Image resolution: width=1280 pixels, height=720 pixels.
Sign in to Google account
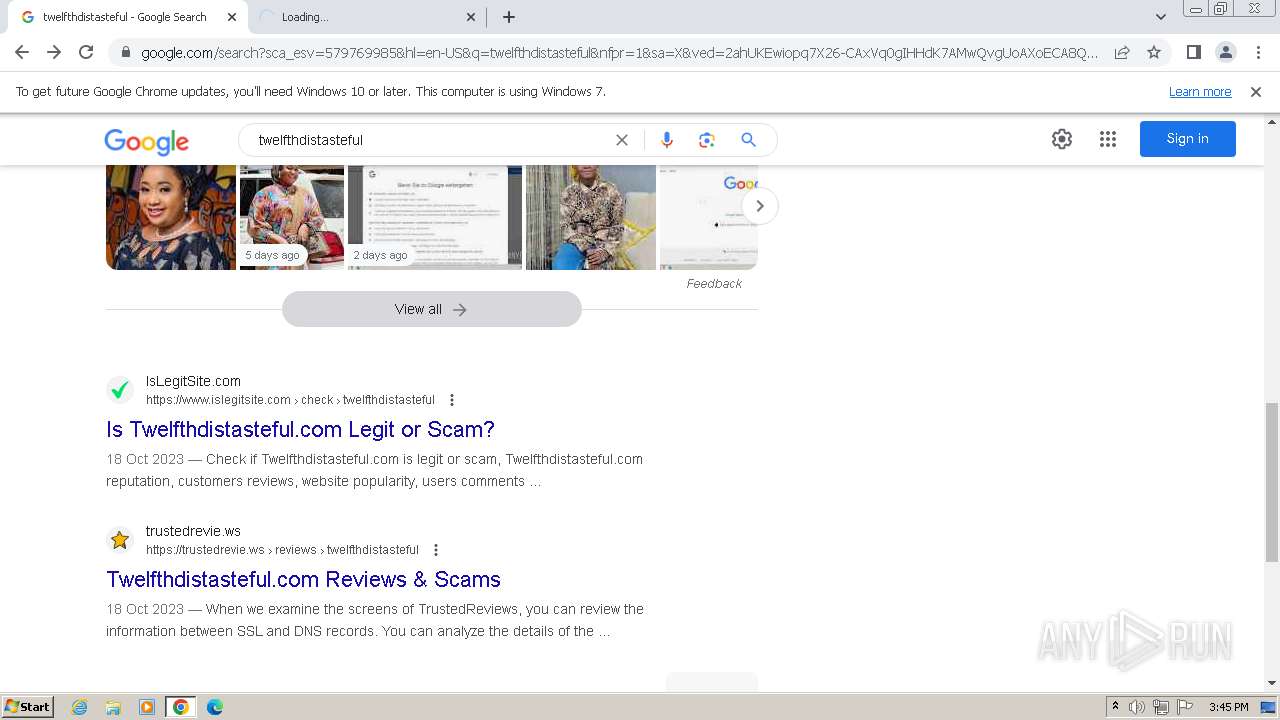(x=1188, y=139)
